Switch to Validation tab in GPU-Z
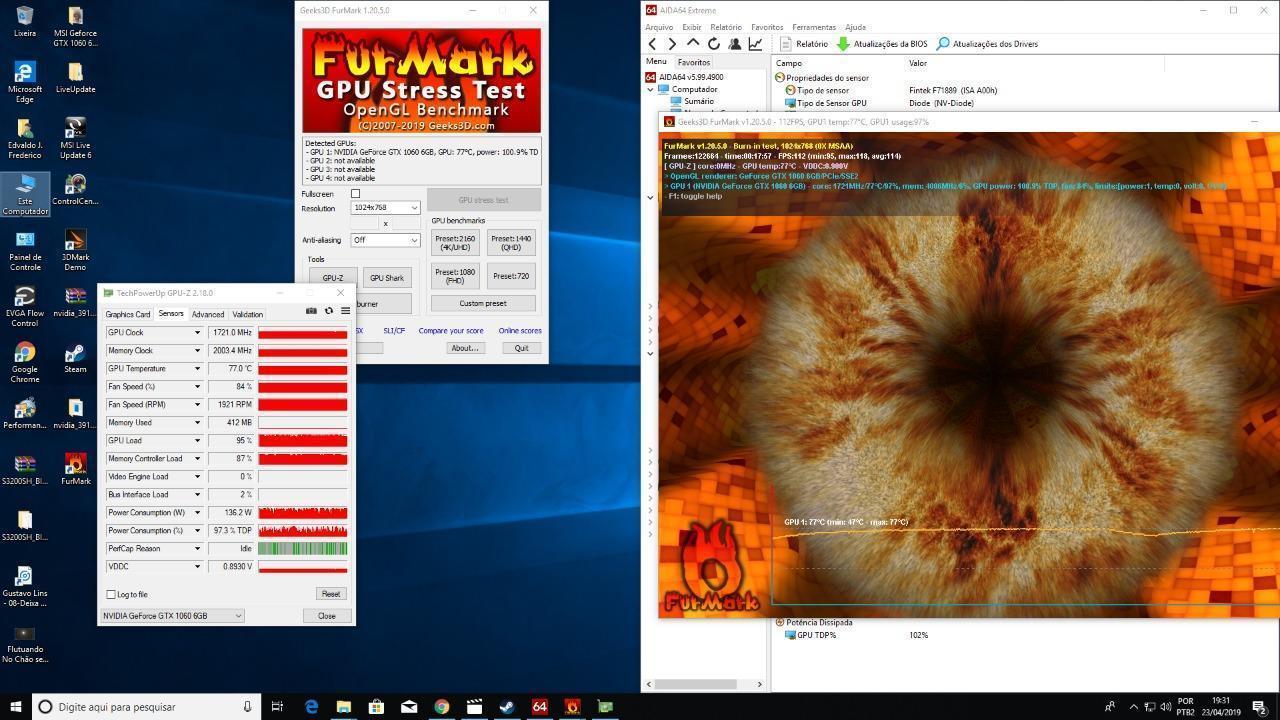The height and width of the screenshot is (720, 1280). [x=247, y=314]
